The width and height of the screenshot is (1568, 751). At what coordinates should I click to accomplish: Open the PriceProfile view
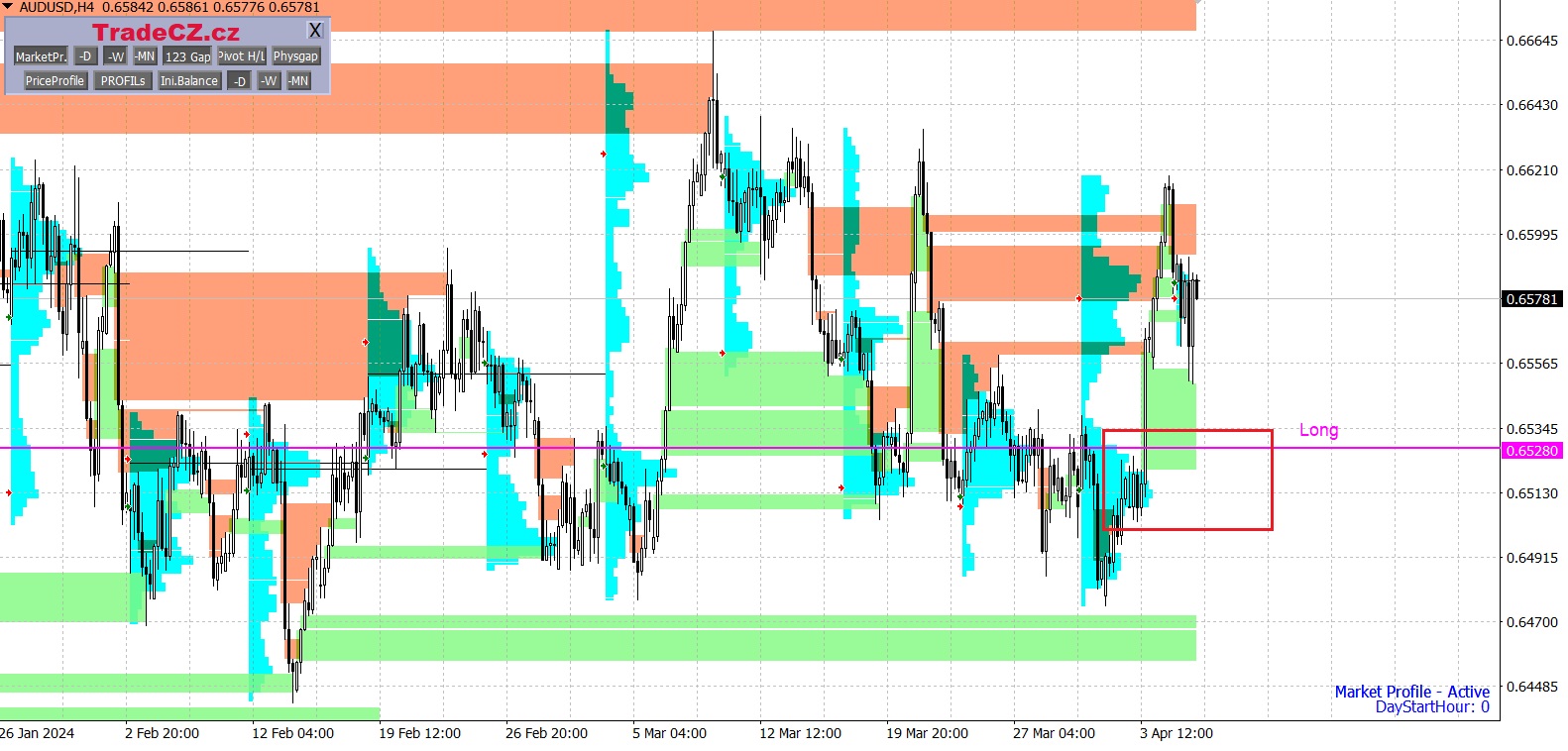pos(55,81)
